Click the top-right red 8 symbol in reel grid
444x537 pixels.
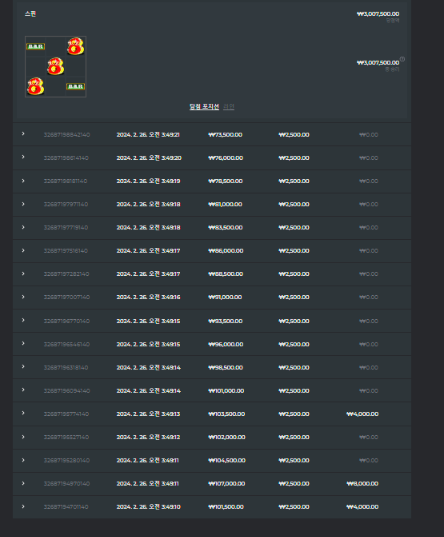point(76,46)
